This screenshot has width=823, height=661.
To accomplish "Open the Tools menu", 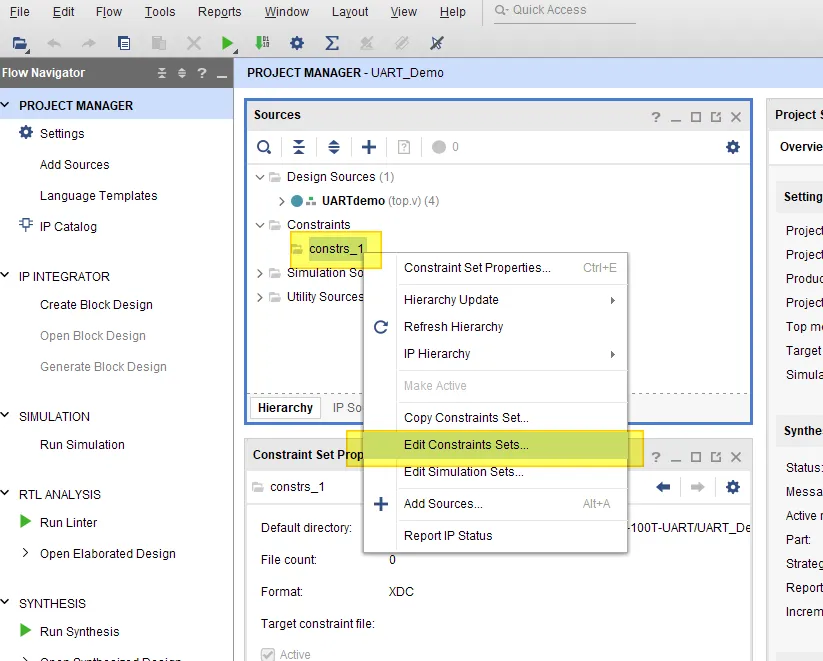I will [x=160, y=12].
